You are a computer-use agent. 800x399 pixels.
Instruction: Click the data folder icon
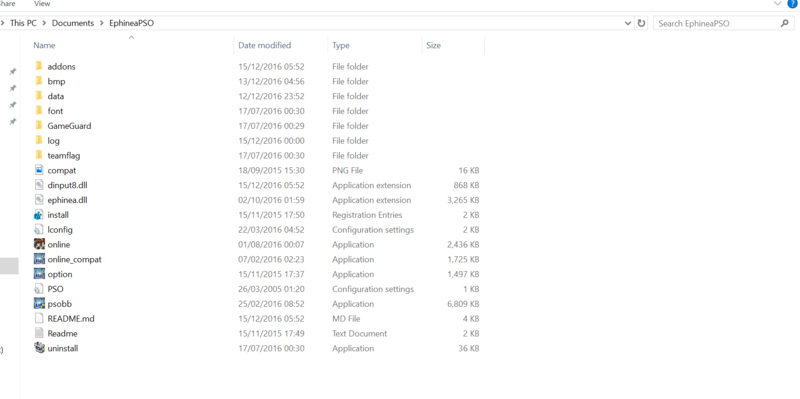(x=39, y=96)
